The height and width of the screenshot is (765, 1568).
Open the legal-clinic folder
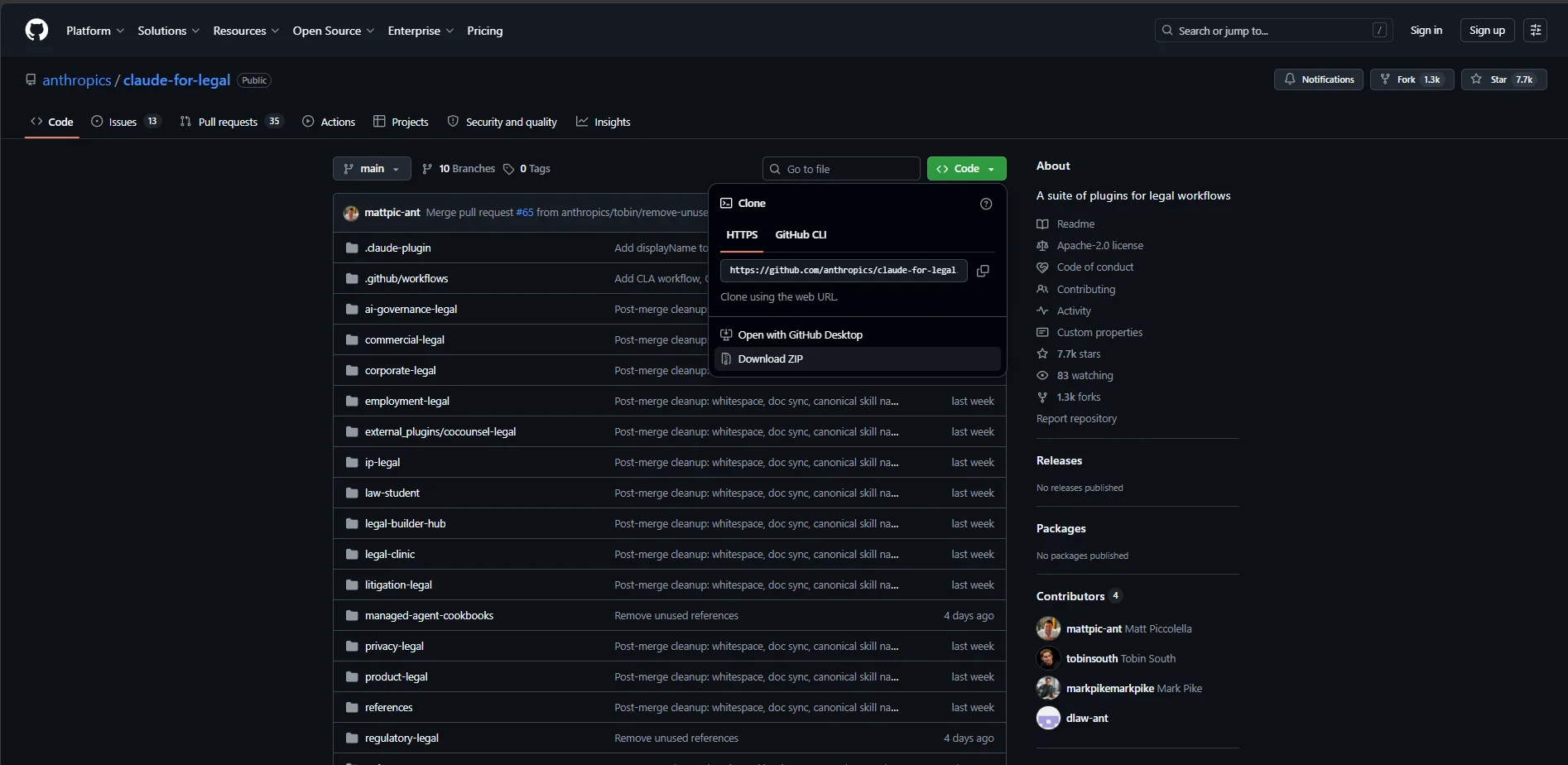tap(390, 554)
